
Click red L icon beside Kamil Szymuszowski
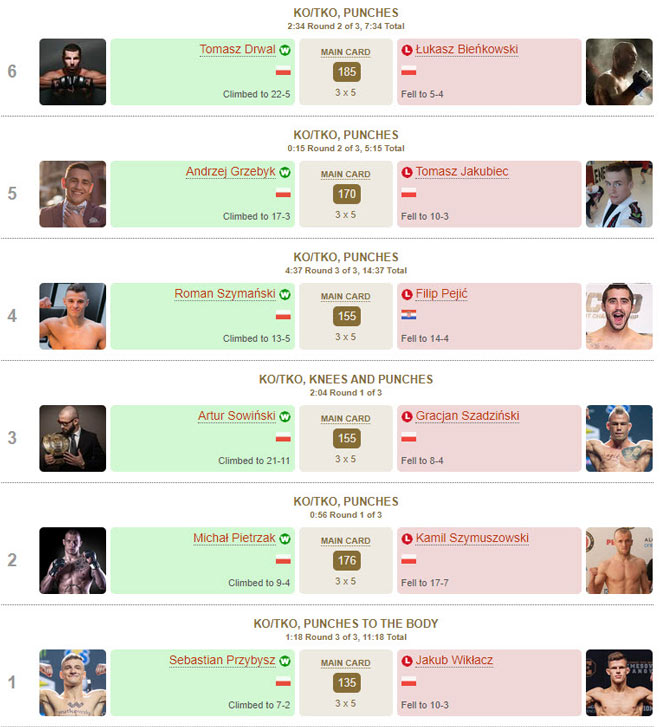(x=406, y=539)
